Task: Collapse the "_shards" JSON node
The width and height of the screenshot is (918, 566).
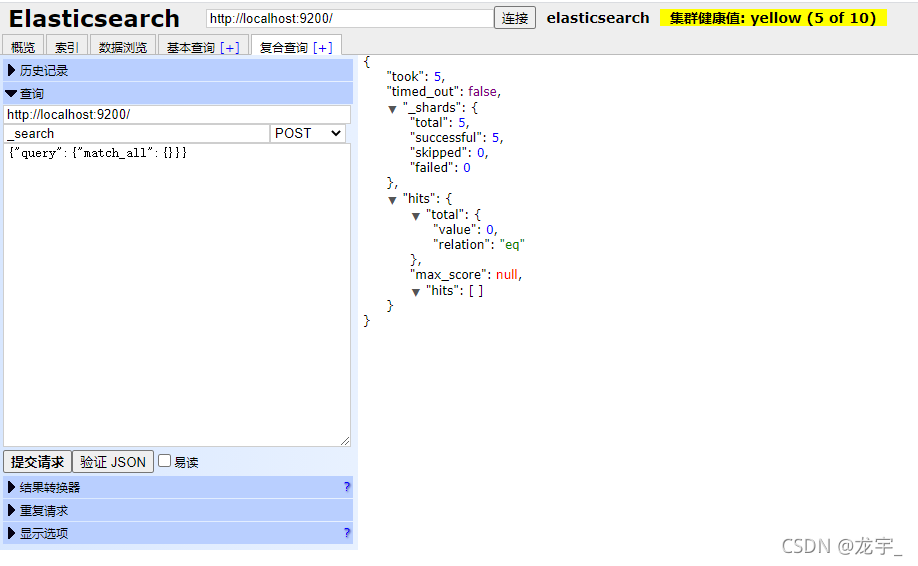Action: (392, 109)
